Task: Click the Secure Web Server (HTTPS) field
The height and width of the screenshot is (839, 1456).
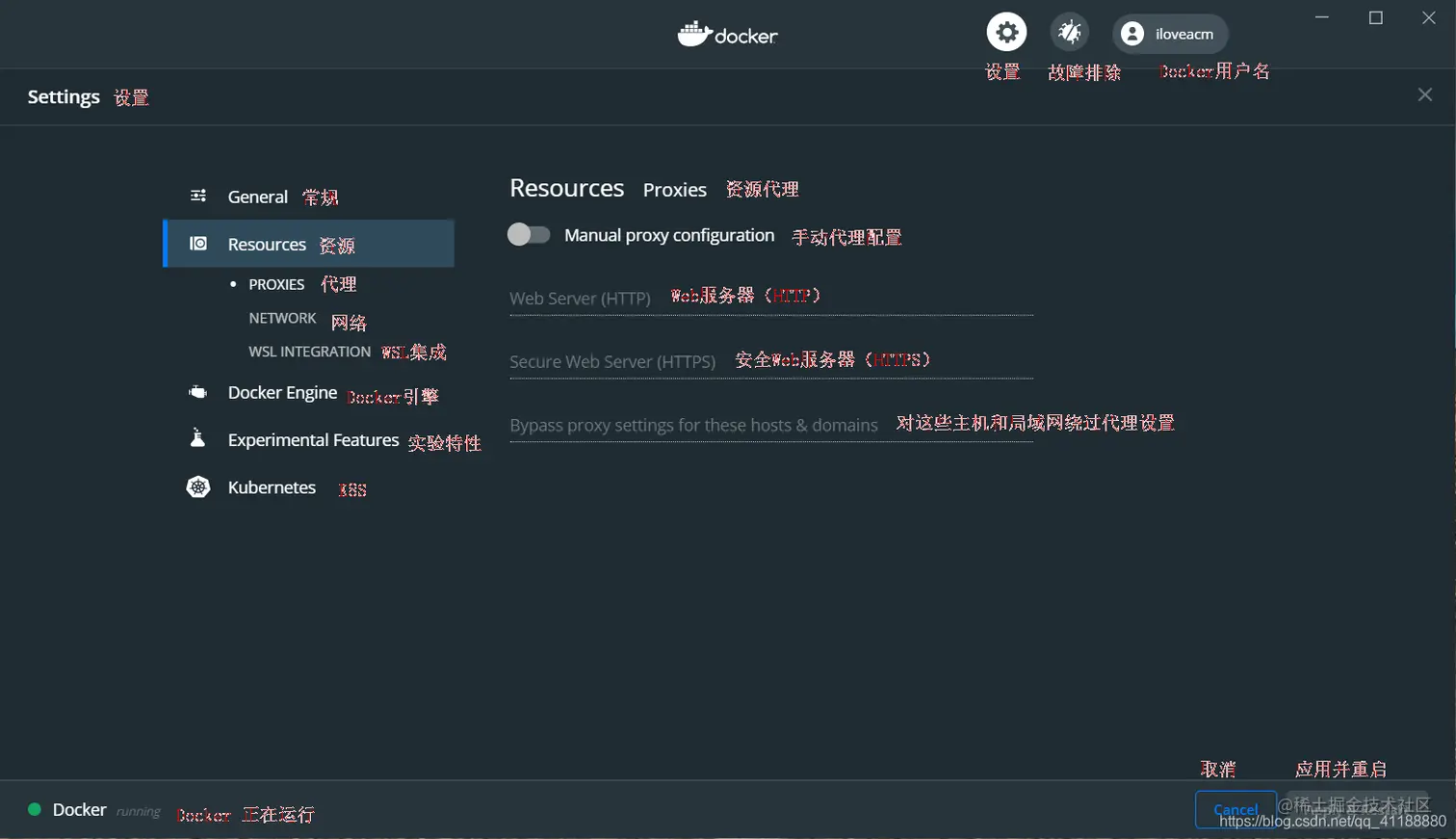Action: pos(770,362)
